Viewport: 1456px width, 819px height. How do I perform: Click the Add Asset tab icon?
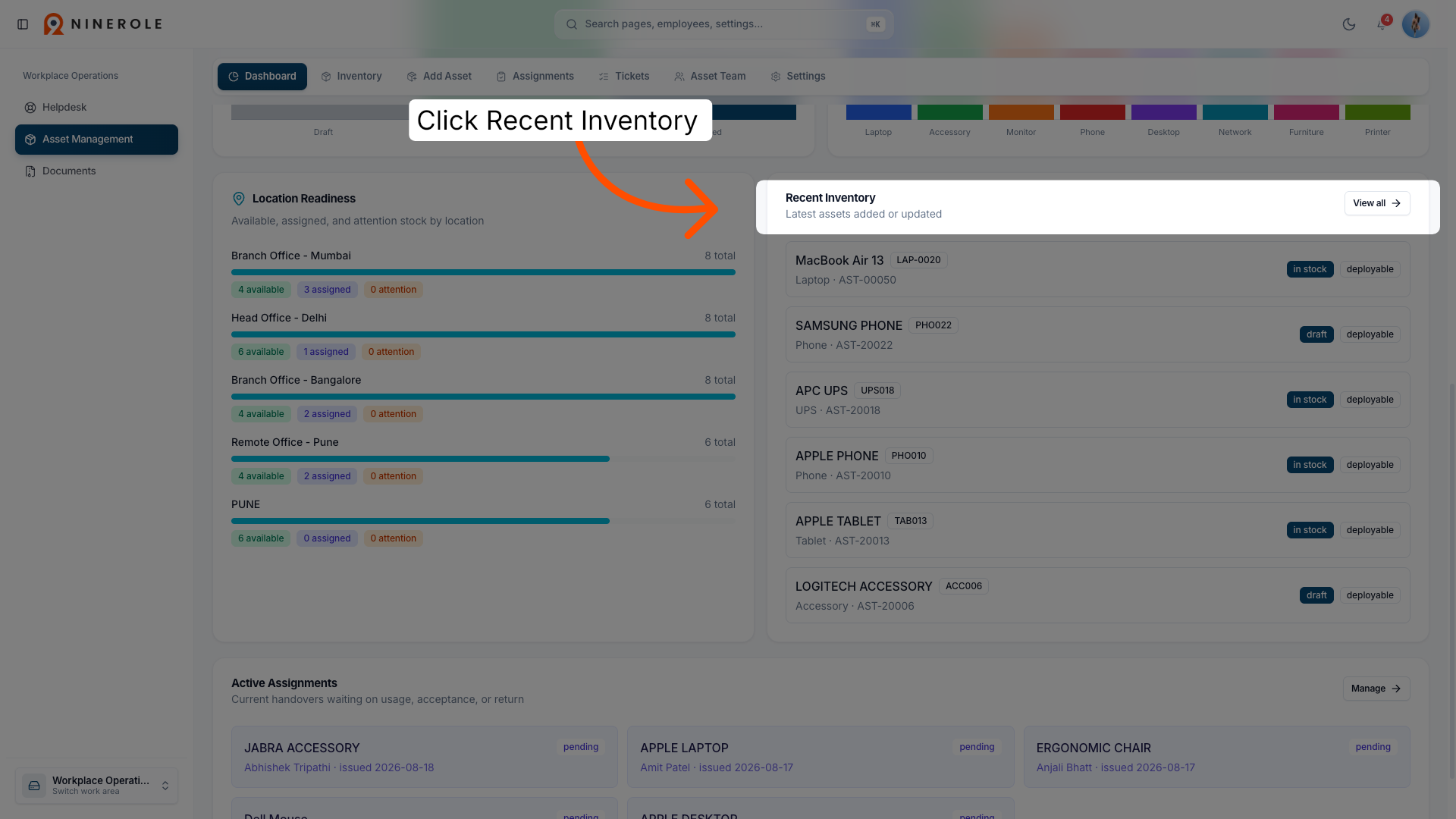pos(412,77)
